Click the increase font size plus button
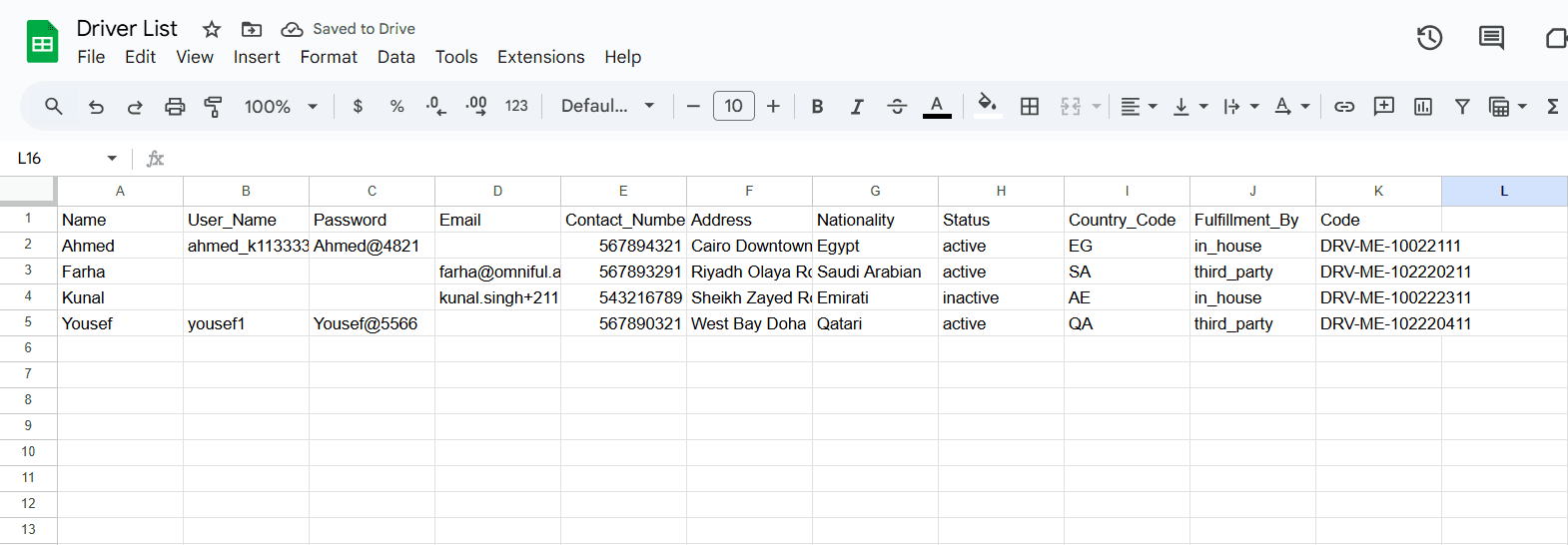This screenshot has width=1568, height=545. coord(773,107)
